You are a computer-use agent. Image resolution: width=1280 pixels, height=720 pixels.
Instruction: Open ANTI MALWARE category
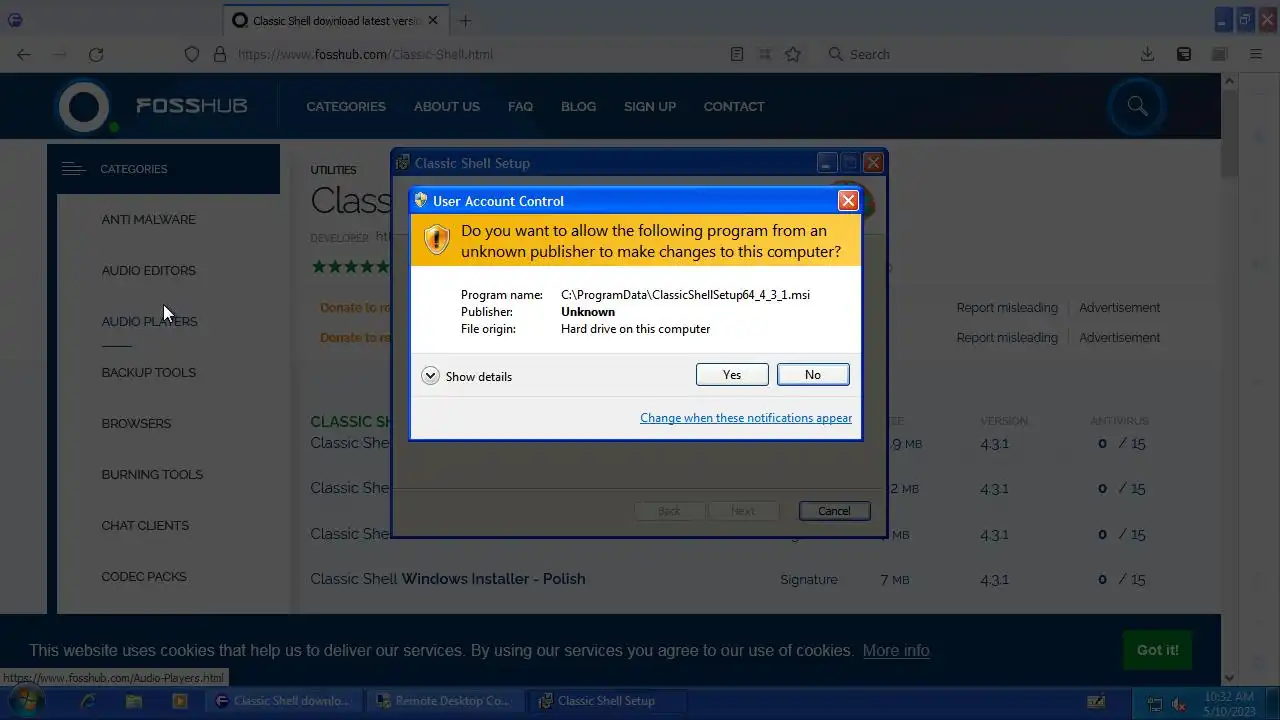coord(148,219)
